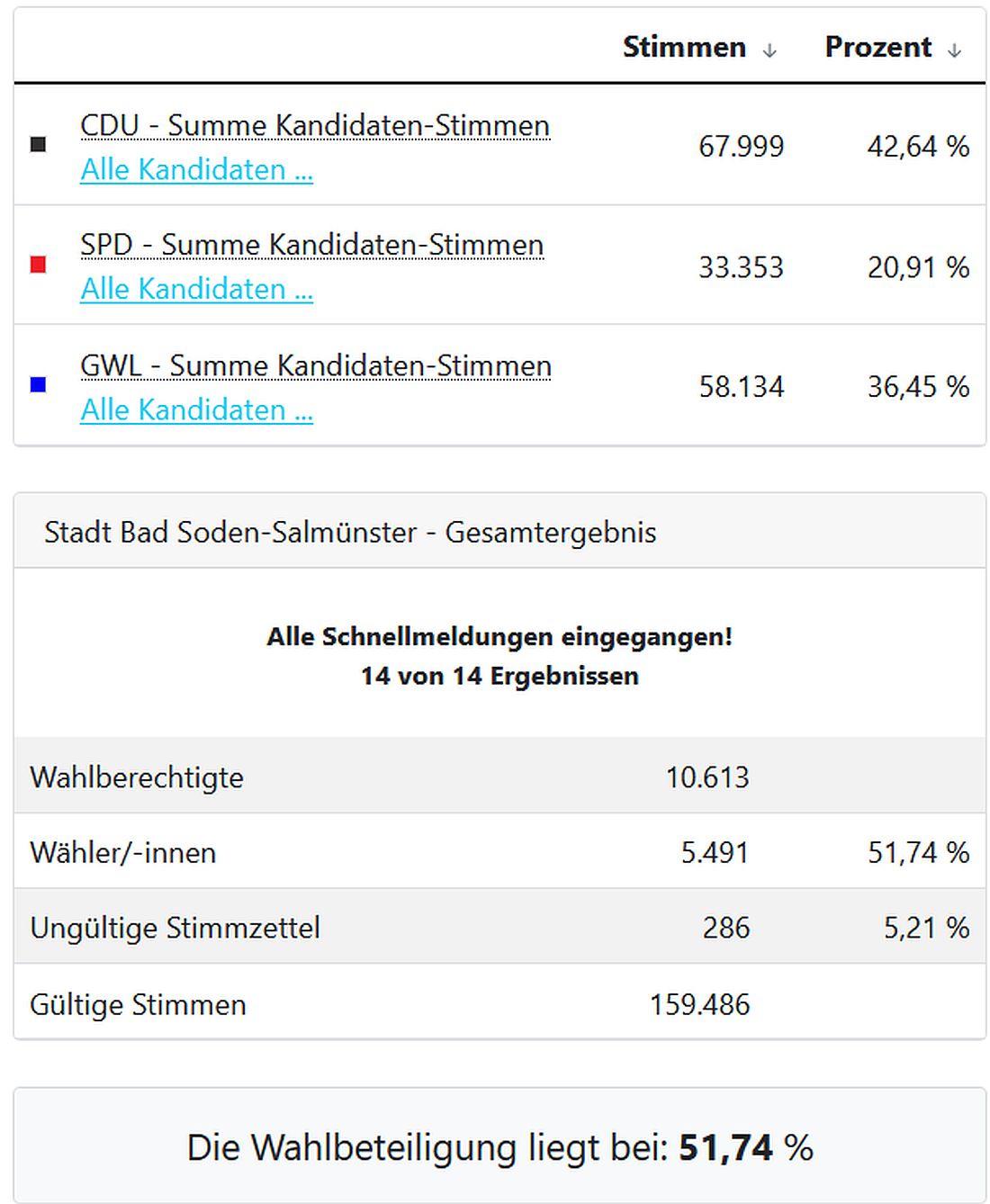This screenshot has width=990, height=1204.
Task: Sort results by the Stimmen column
Action: (684, 47)
